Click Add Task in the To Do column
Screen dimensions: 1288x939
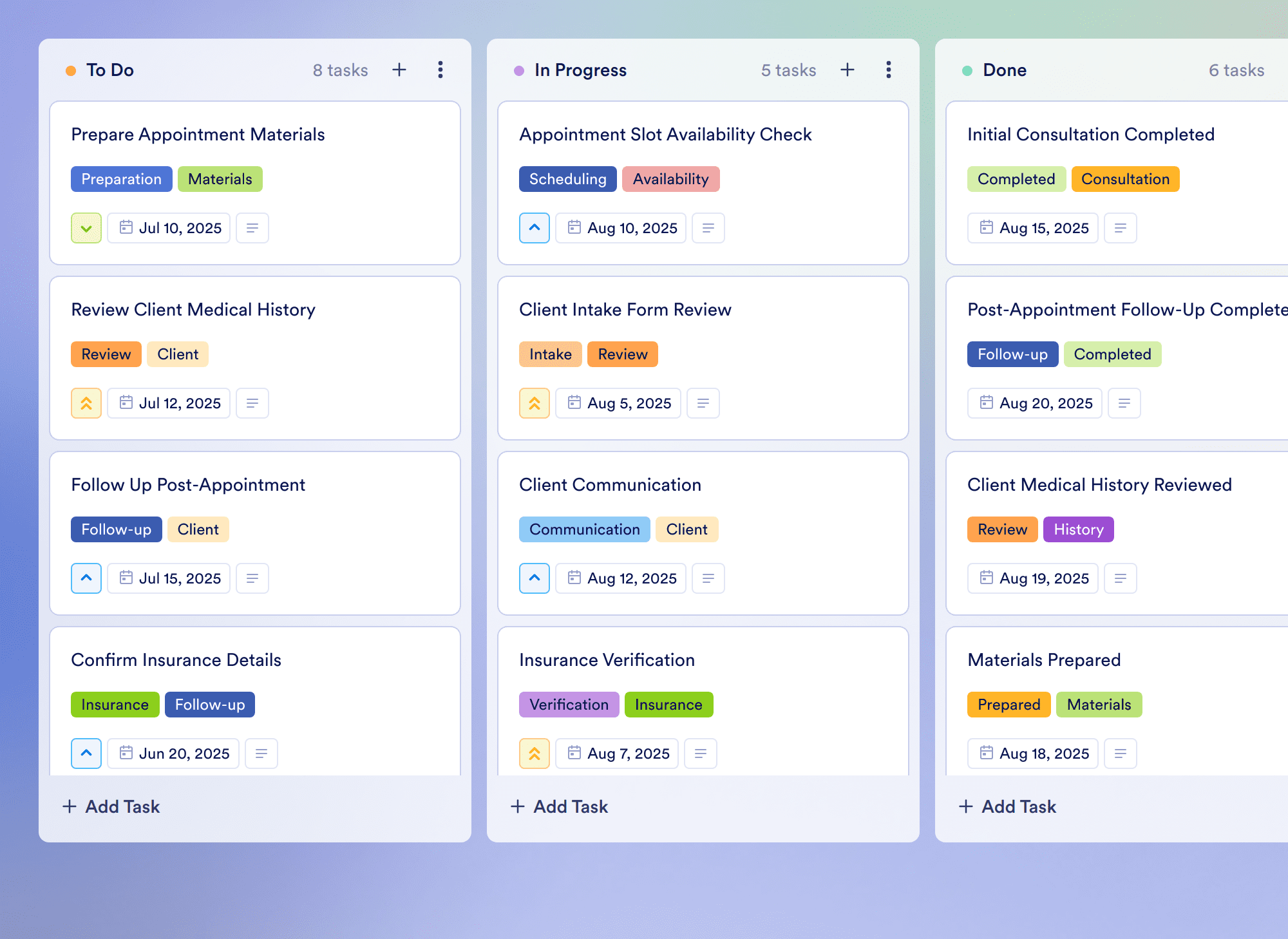pyautogui.click(x=111, y=806)
